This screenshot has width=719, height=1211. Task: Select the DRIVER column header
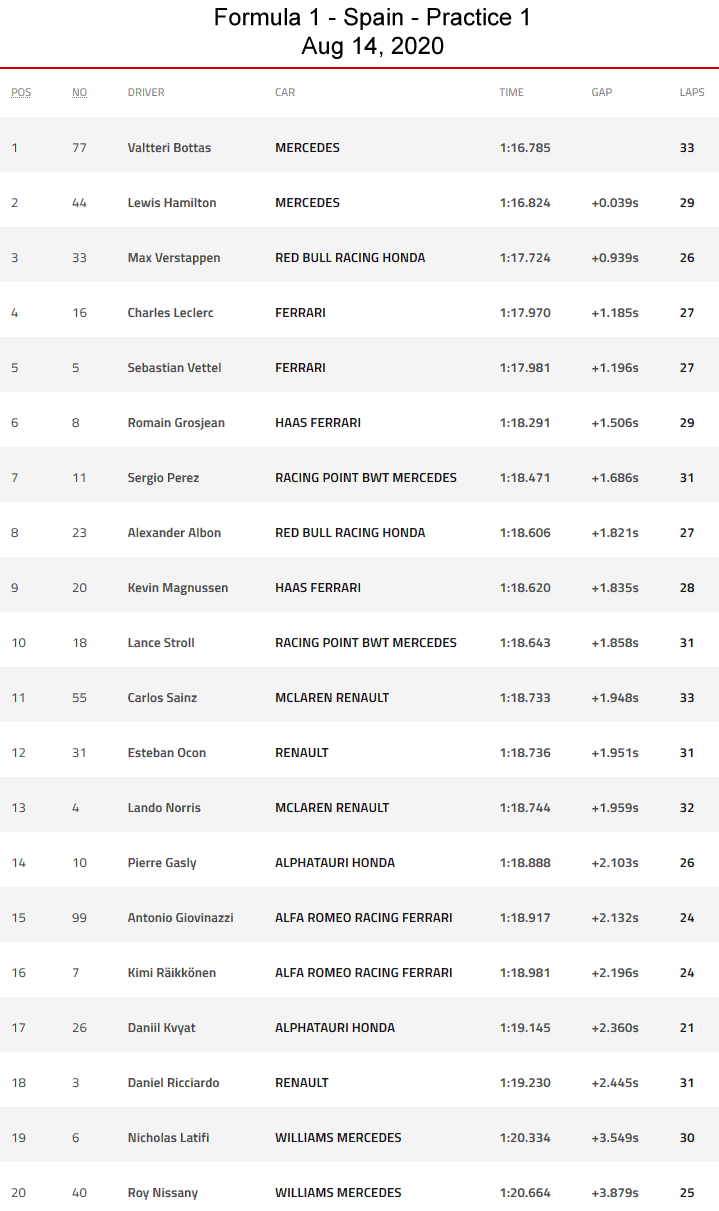146,92
